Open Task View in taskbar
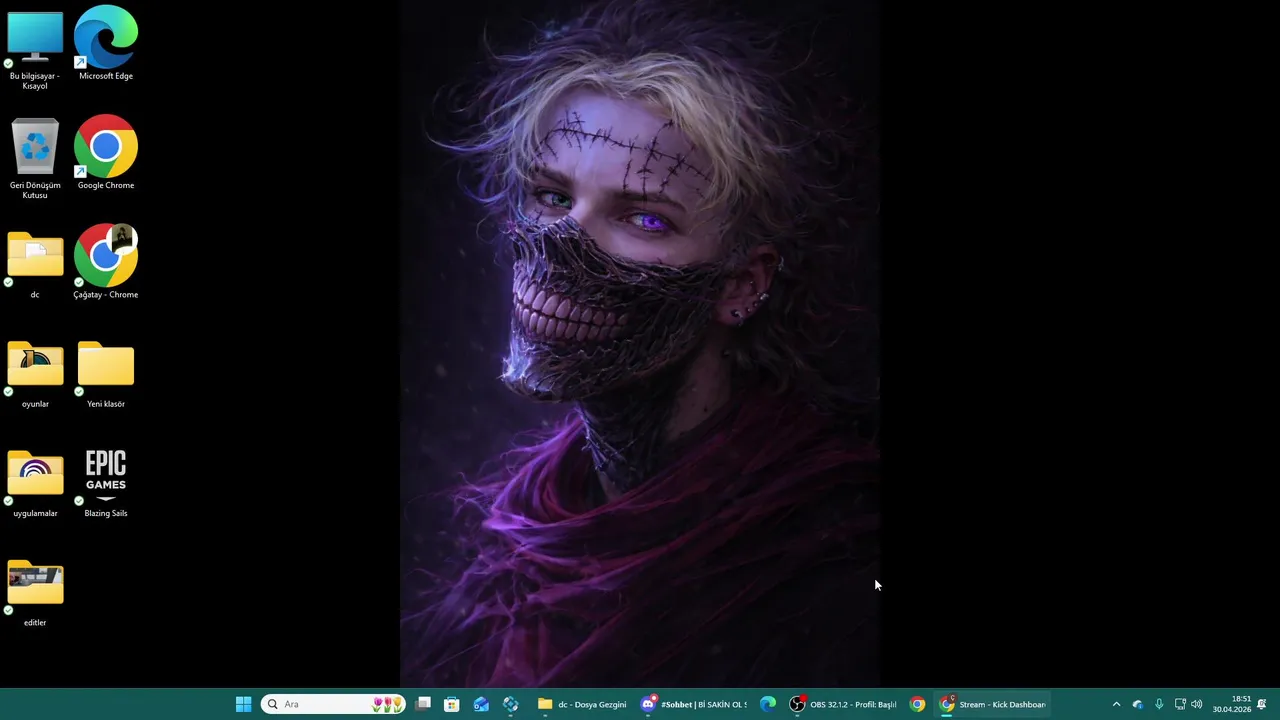The image size is (1280, 720). (424, 704)
